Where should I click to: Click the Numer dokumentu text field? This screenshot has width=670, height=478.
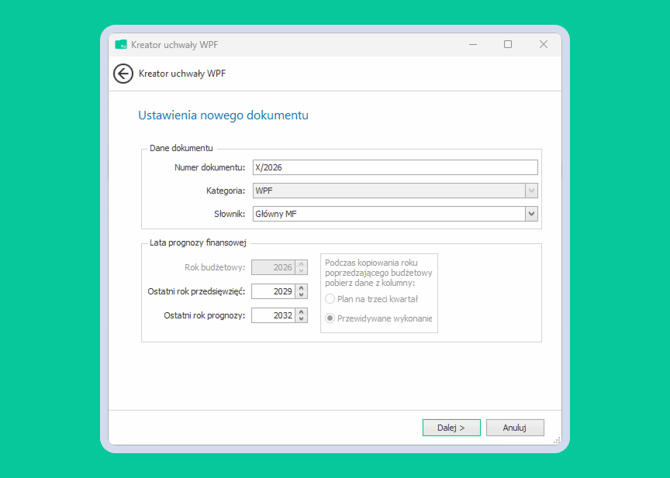tap(394, 168)
